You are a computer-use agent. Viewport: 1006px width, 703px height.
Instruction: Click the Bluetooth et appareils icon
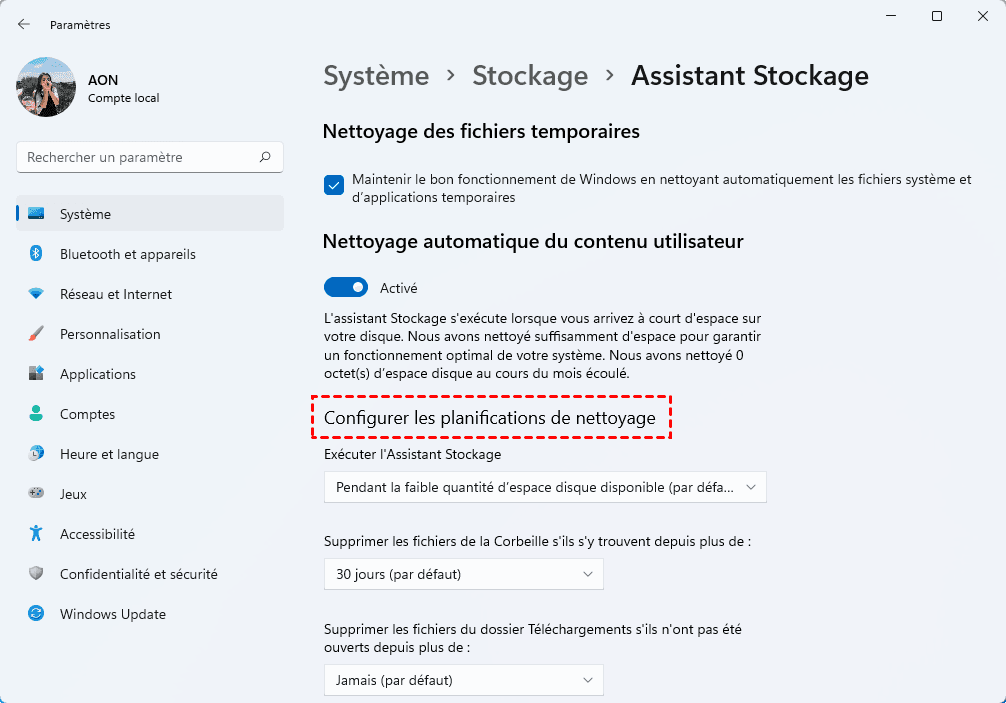point(36,254)
